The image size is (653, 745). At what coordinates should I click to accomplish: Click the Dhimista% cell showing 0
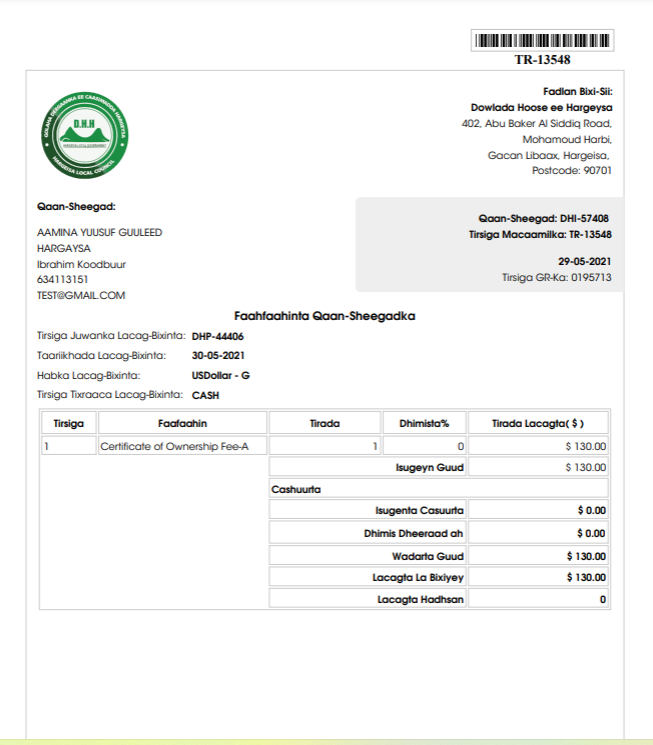(424, 446)
